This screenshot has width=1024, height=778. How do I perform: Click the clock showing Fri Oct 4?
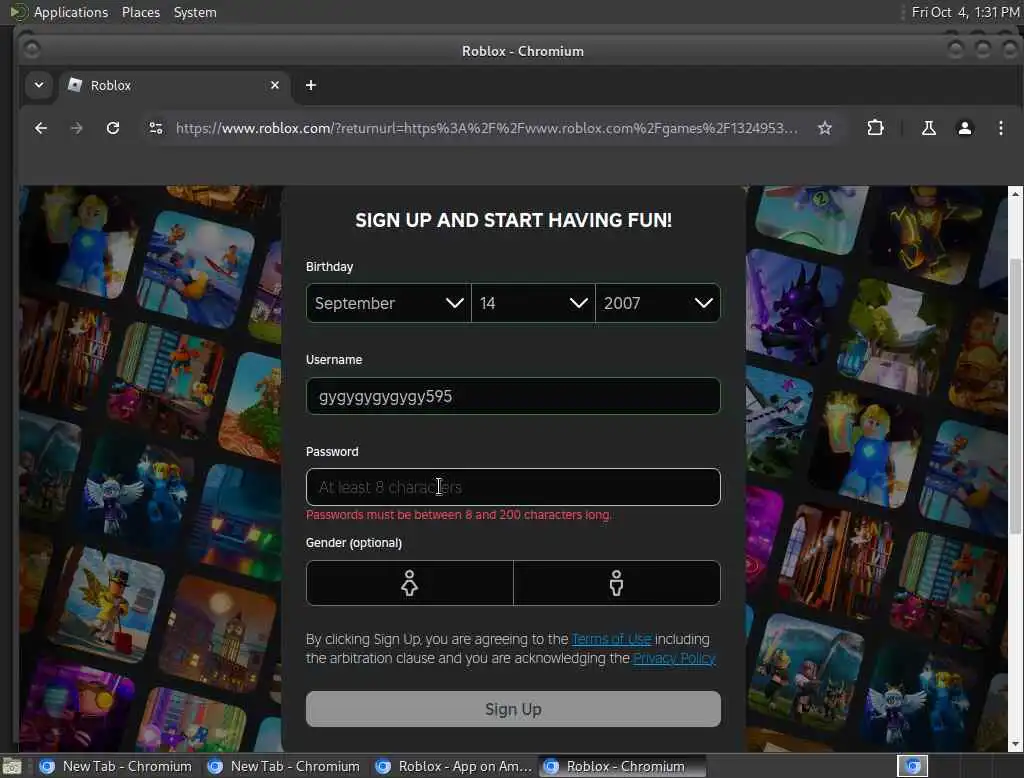pos(965,12)
